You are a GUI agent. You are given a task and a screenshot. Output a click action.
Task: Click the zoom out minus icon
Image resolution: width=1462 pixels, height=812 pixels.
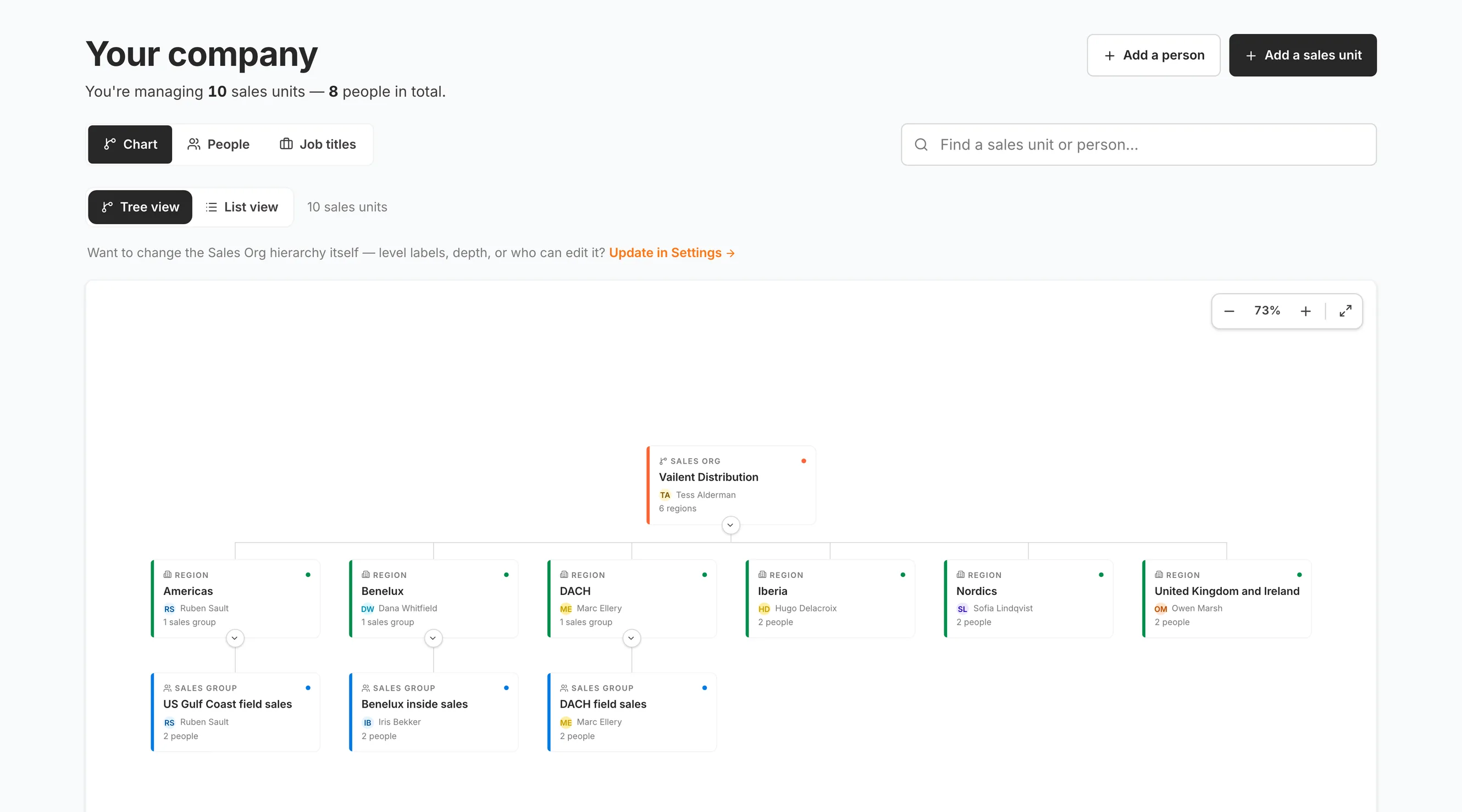(1229, 311)
